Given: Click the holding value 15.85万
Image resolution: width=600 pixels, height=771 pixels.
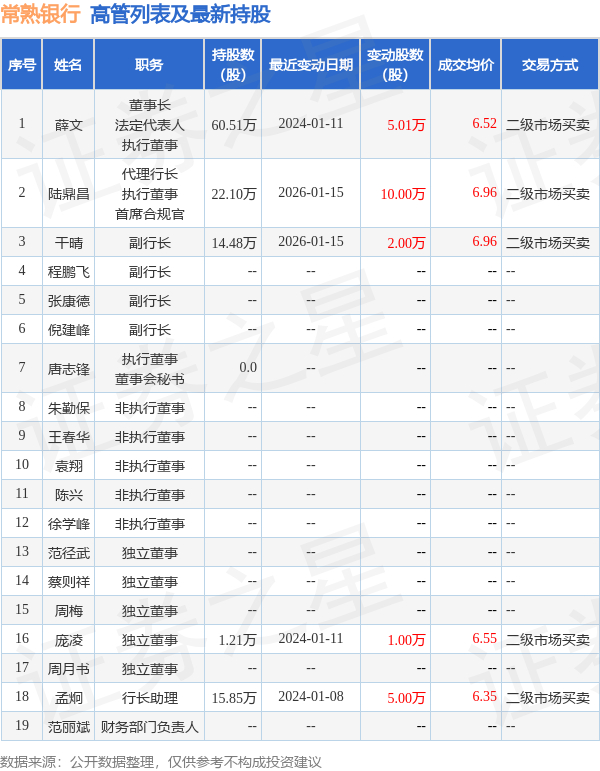Looking at the screenshot, I should [x=234, y=698].
